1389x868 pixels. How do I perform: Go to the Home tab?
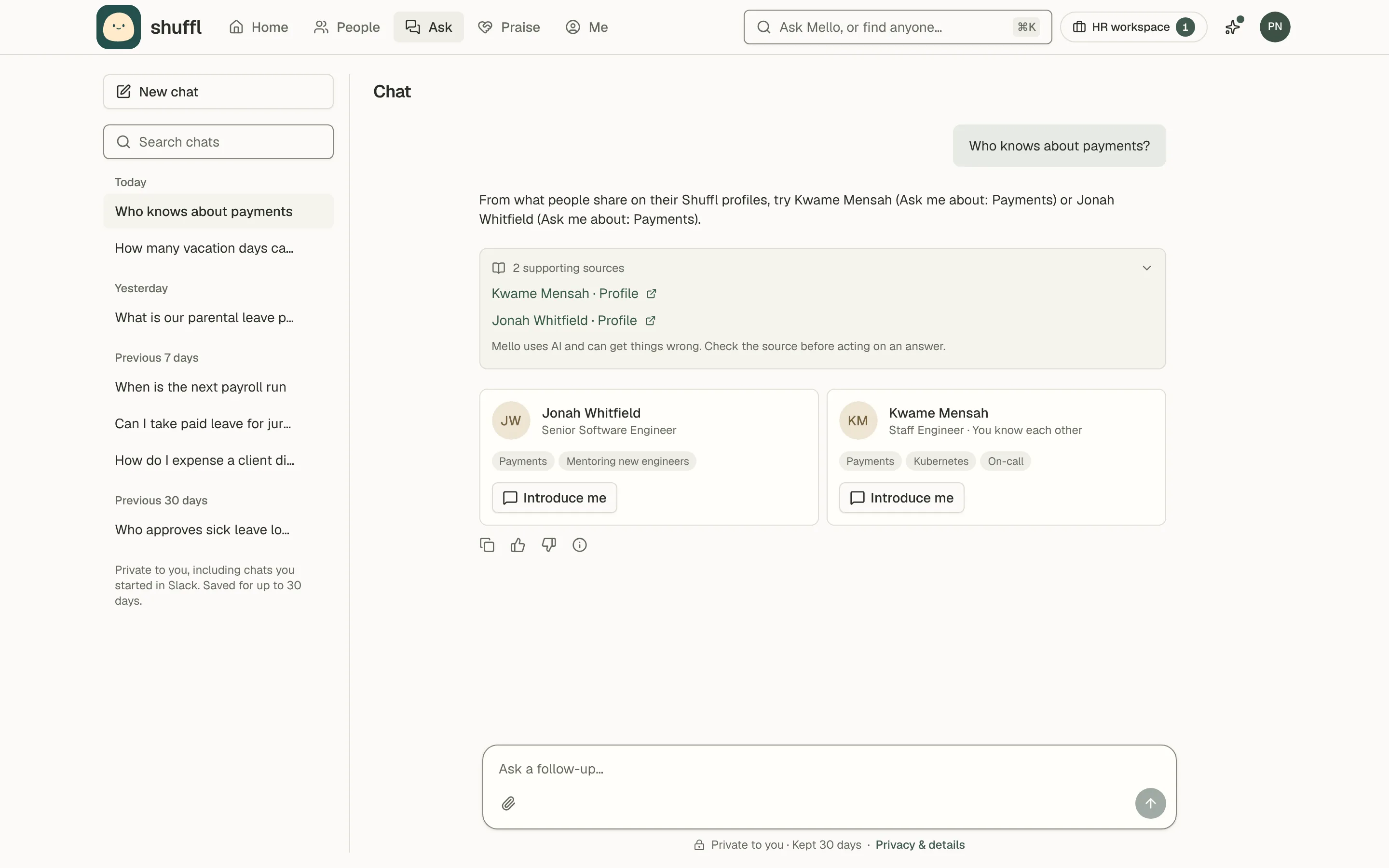pyautogui.click(x=259, y=27)
